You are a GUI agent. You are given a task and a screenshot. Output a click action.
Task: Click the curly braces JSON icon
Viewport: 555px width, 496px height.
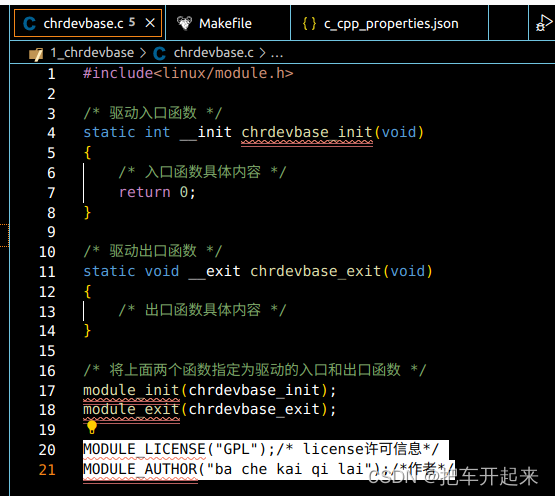pos(309,24)
